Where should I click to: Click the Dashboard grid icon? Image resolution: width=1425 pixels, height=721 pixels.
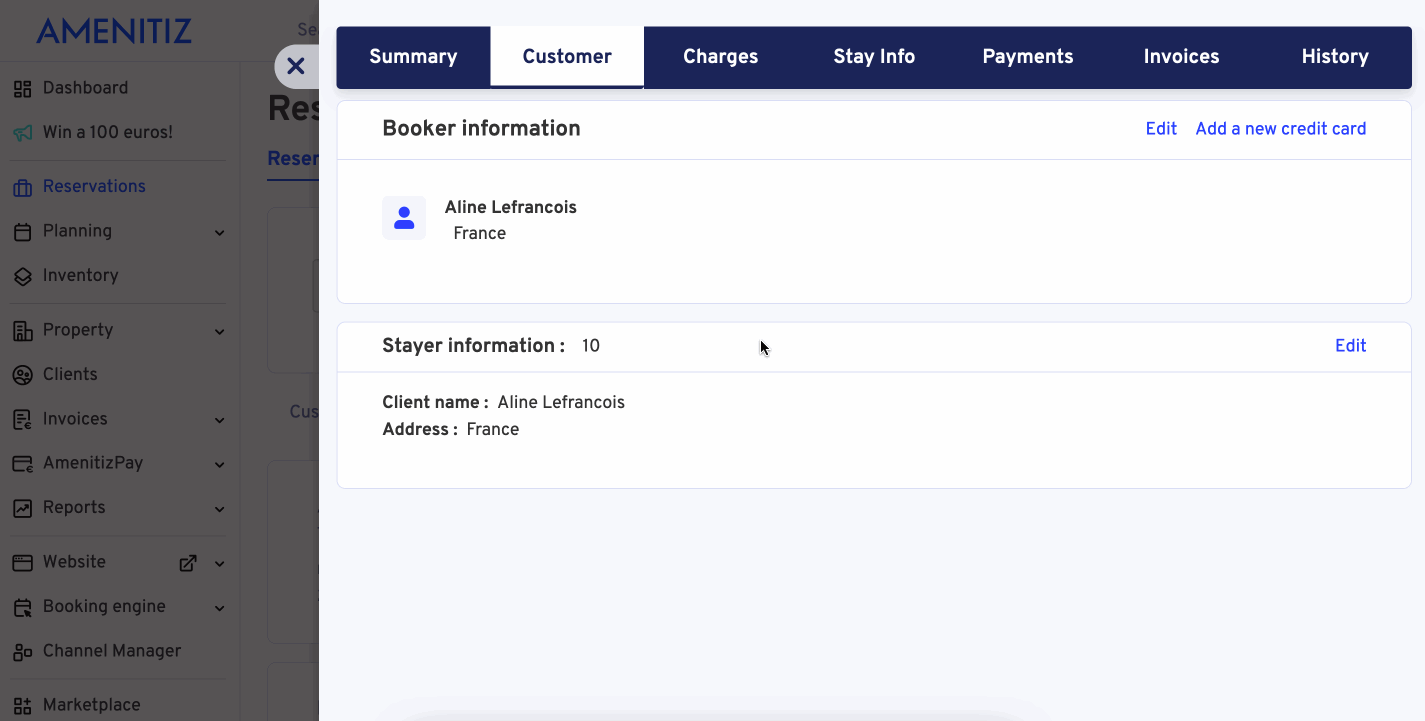[22, 89]
